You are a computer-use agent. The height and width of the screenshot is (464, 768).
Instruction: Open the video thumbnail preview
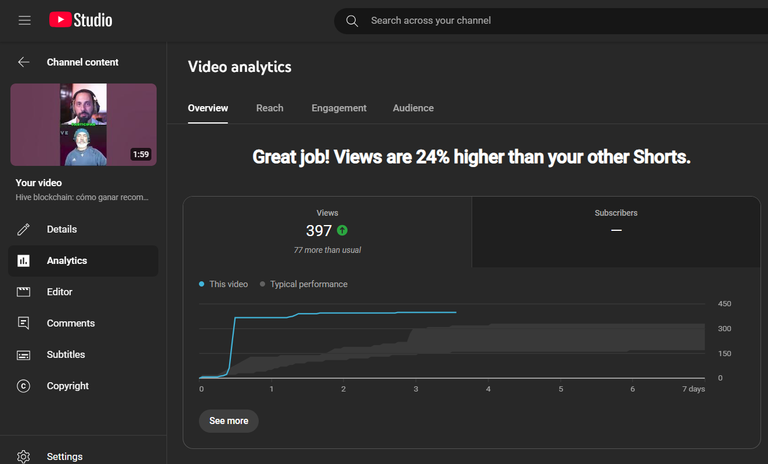[83, 124]
